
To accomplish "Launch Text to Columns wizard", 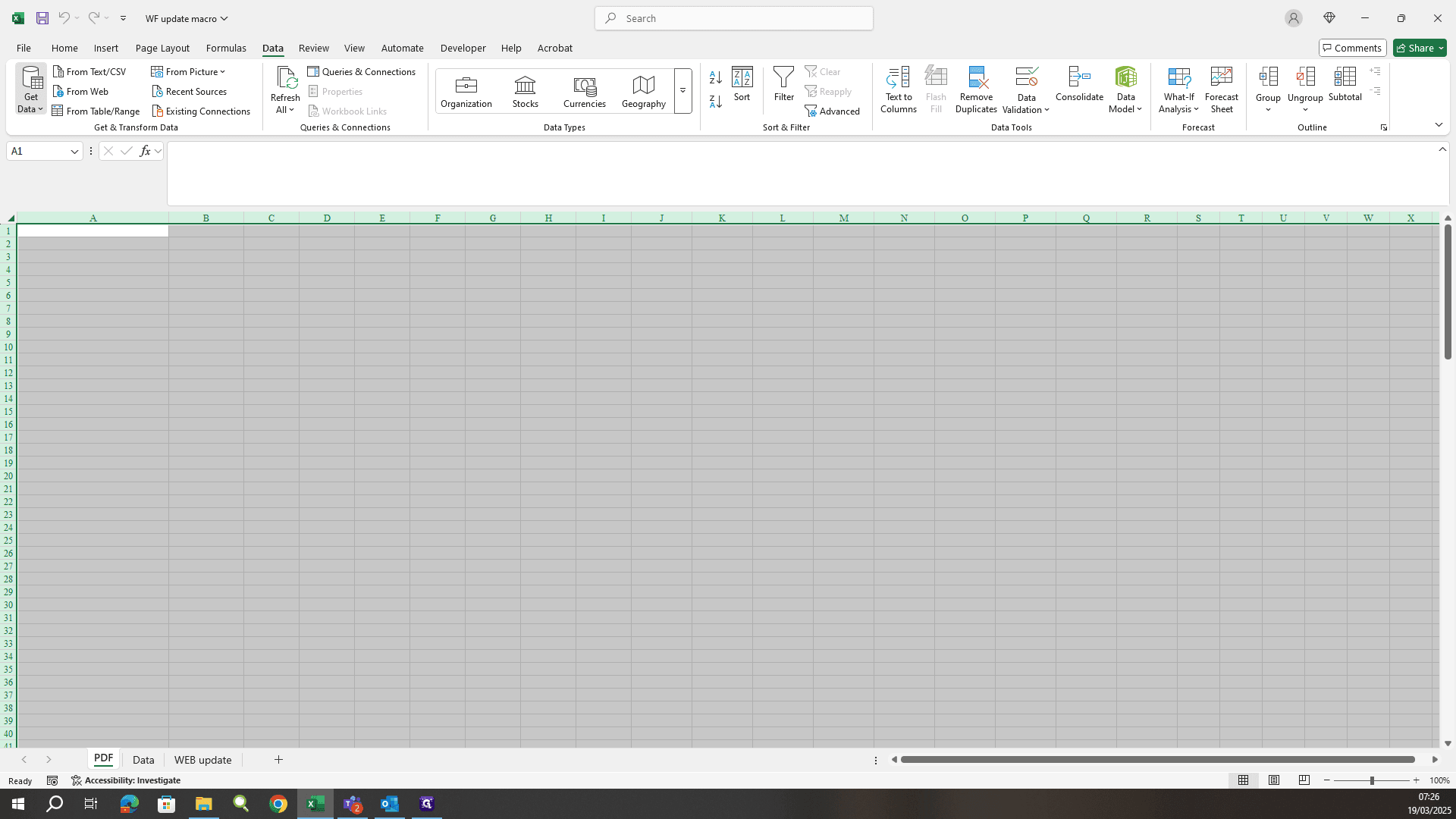I will (899, 90).
